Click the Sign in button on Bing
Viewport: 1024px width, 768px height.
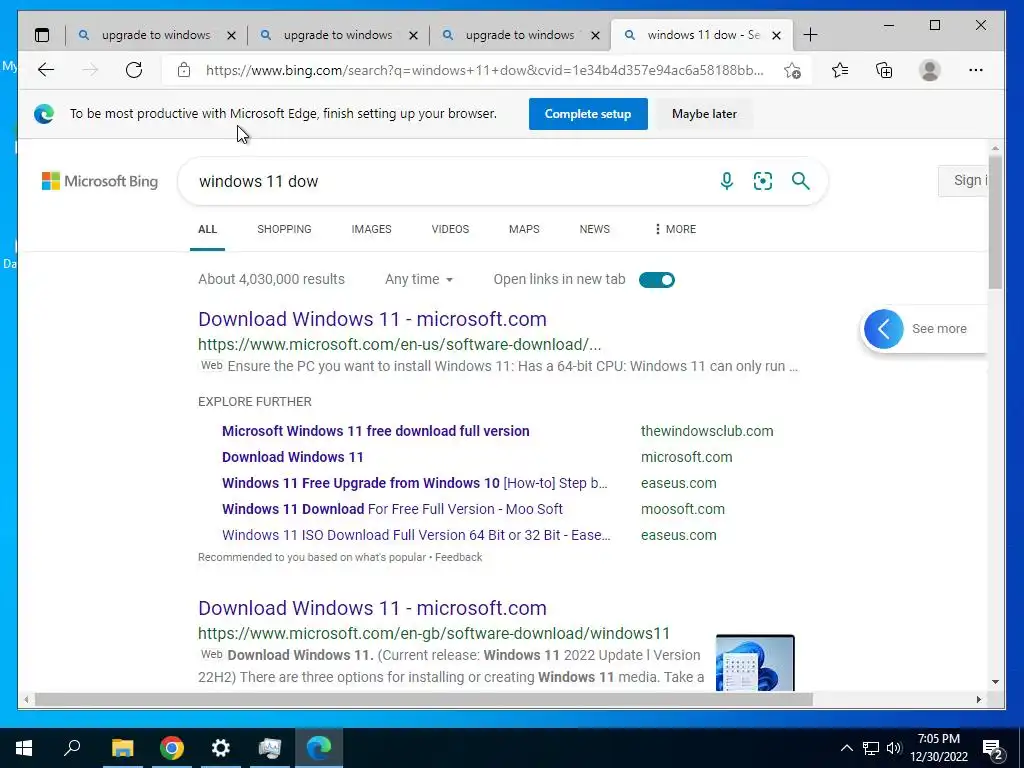point(964,181)
